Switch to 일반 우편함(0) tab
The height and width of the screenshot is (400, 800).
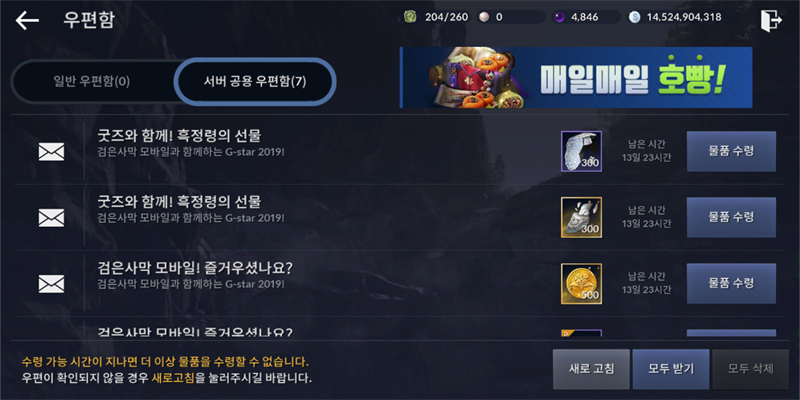(92, 82)
